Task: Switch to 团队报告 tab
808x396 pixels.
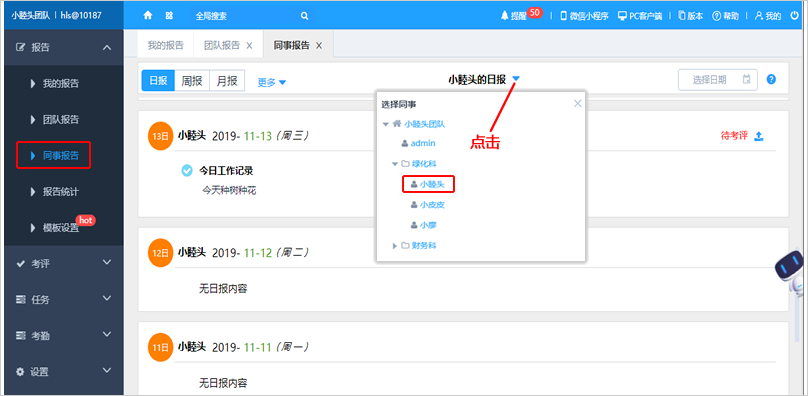Action: click(222, 45)
